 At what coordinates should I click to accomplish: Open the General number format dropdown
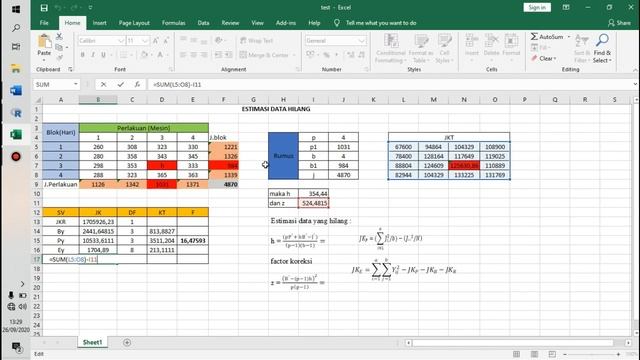click(x=361, y=41)
